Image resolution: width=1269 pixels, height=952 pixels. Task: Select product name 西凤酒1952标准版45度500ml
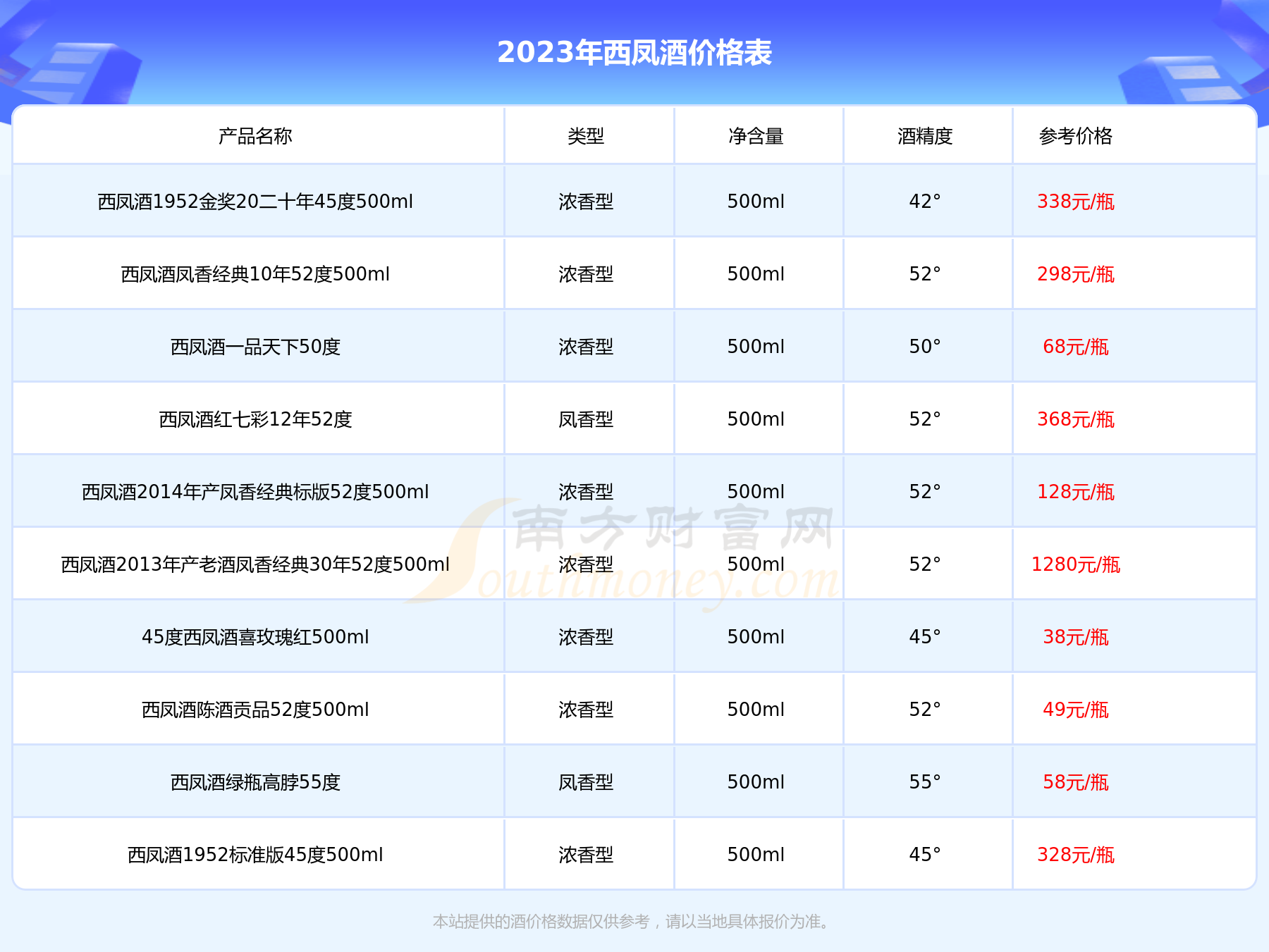pyautogui.click(x=255, y=855)
